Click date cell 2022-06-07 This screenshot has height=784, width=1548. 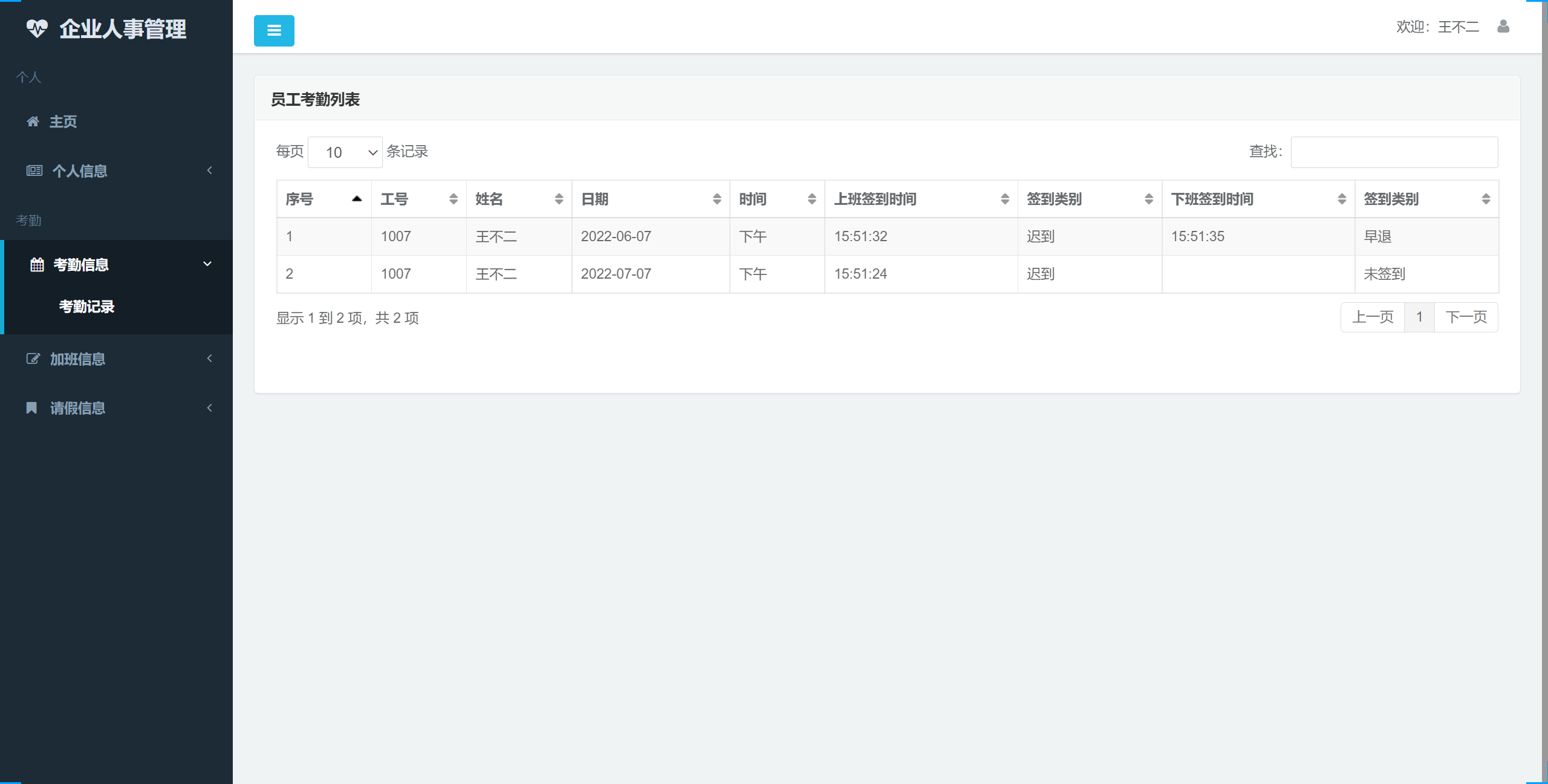pyautogui.click(x=616, y=236)
